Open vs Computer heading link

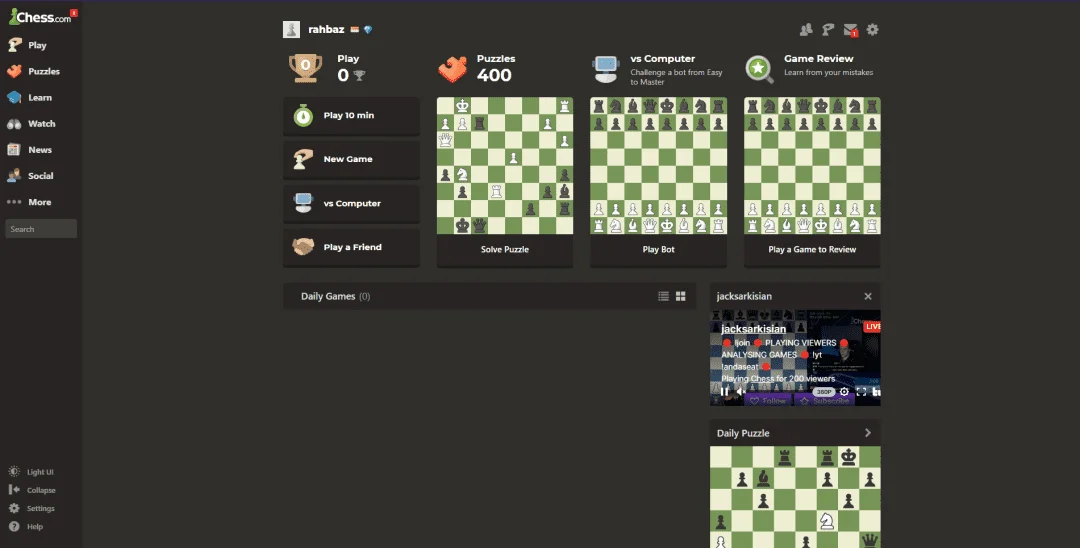[x=663, y=59]
